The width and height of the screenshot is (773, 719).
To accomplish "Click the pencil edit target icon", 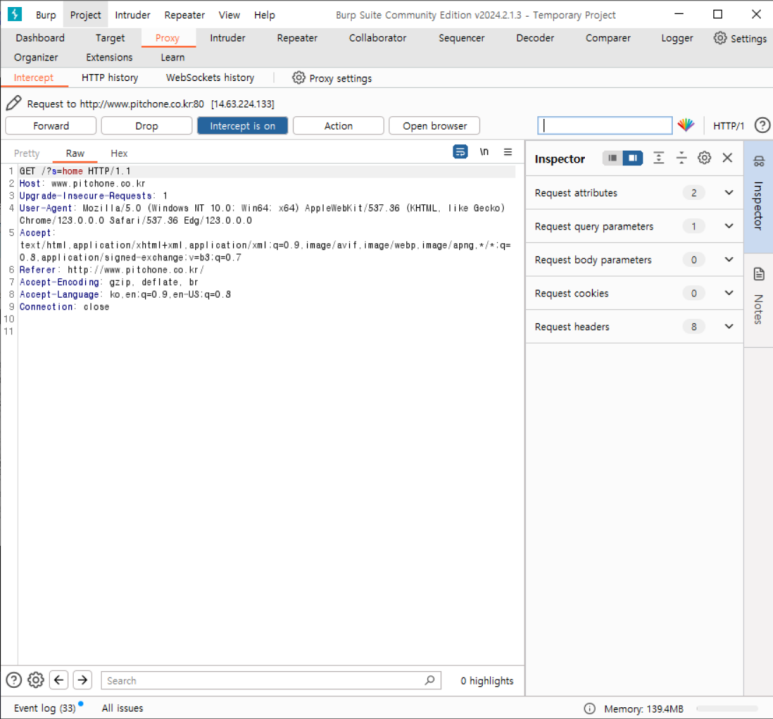I will tap(14, 103).
